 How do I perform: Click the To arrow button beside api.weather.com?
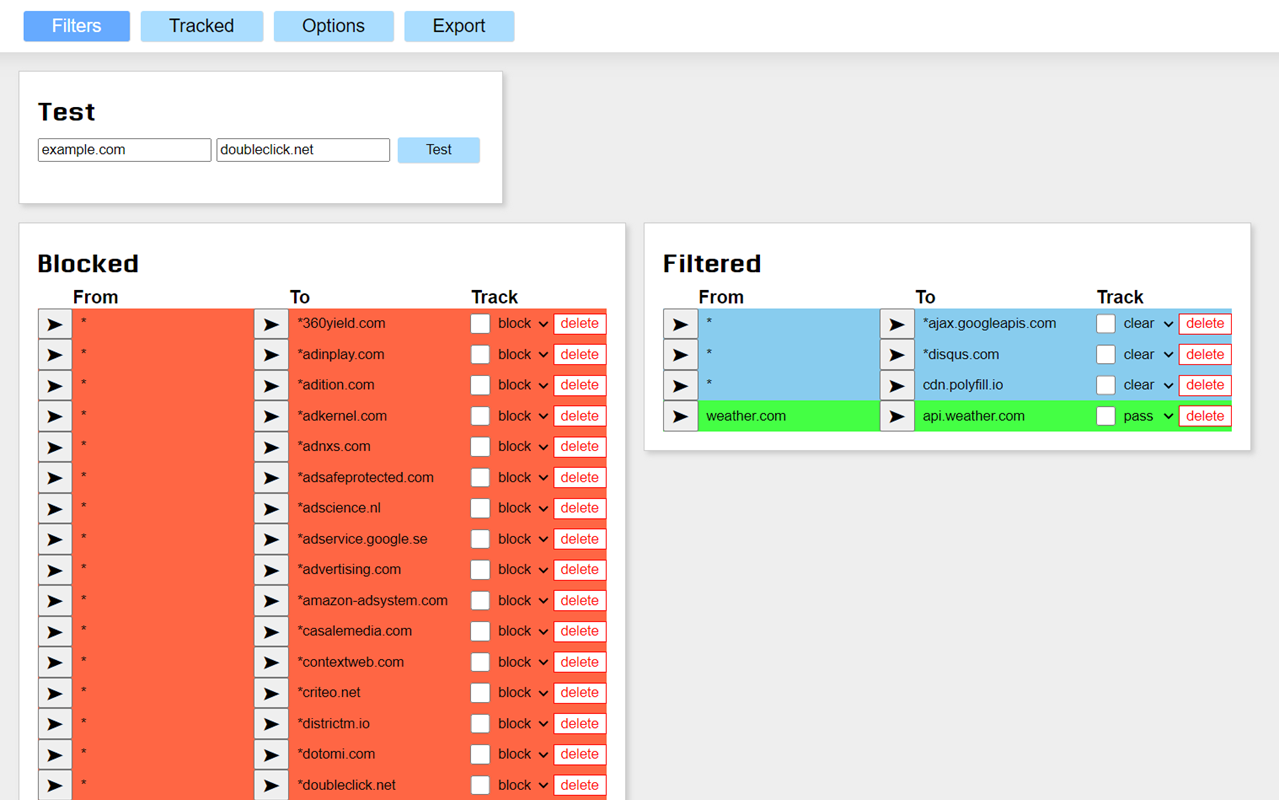897,416
